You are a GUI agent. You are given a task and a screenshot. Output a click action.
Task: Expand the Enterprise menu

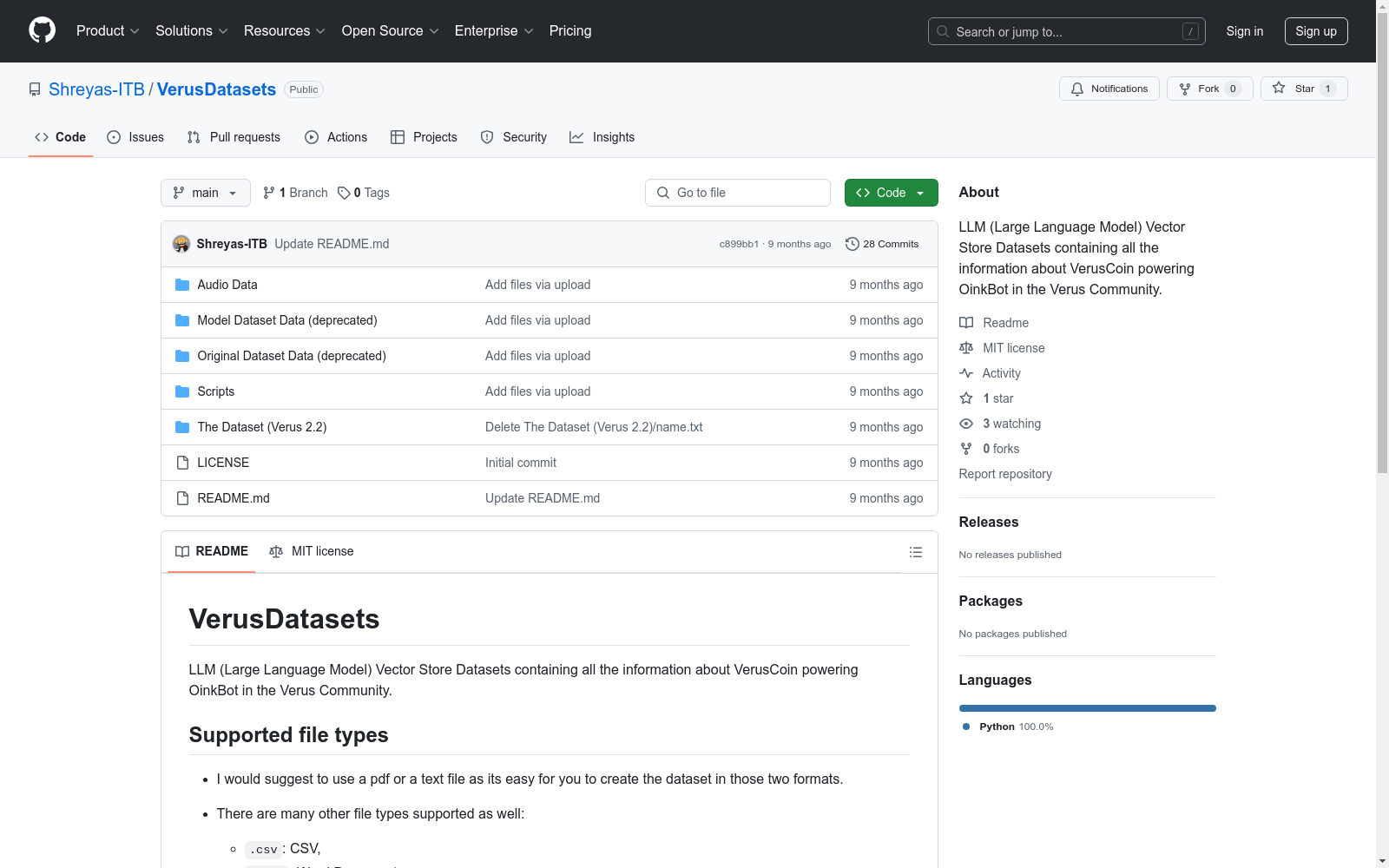[494, 31]
